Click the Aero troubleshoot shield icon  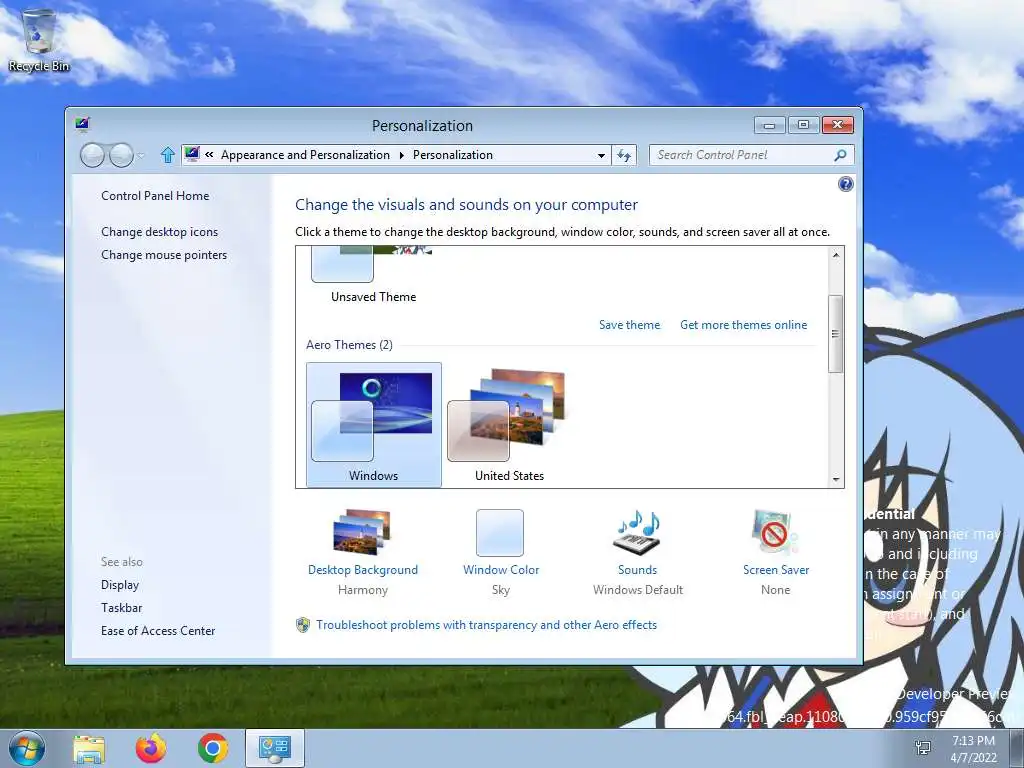(x=302, y=625)
